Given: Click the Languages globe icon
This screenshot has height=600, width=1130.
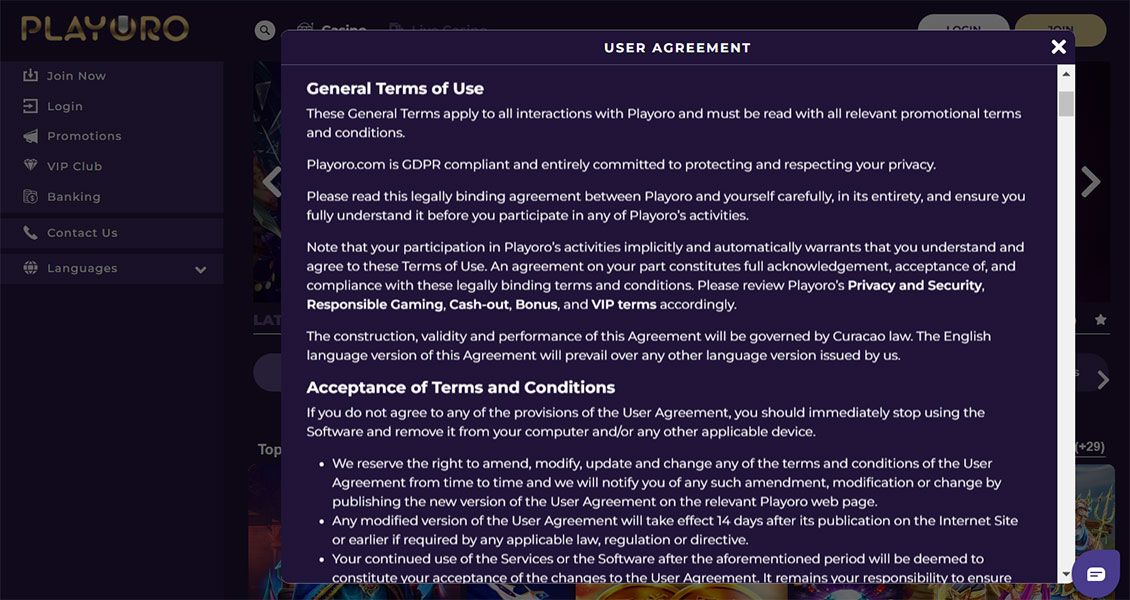Looking at the screenshot, I should (x=30, y=268).
